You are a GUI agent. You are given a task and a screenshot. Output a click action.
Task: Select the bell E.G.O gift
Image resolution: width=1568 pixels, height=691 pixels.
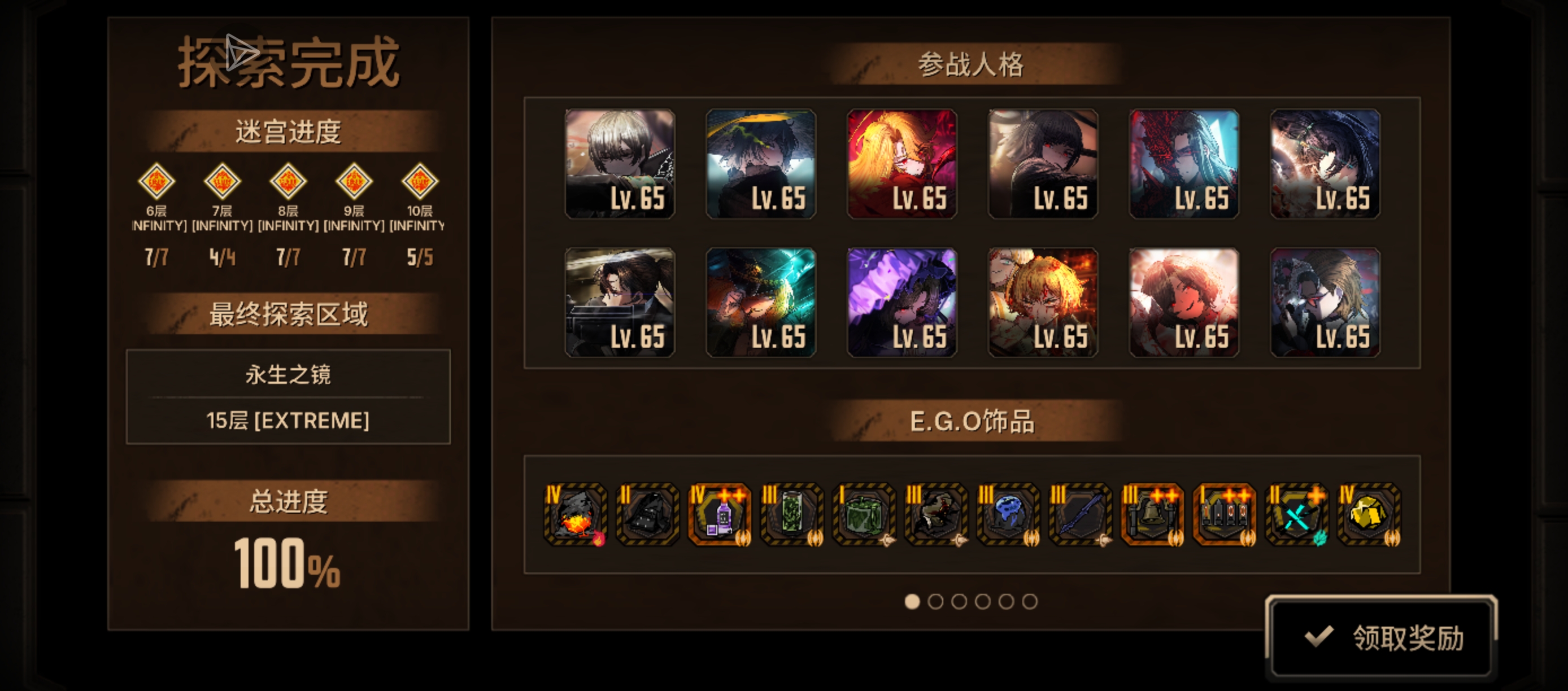pos(1153,515)
